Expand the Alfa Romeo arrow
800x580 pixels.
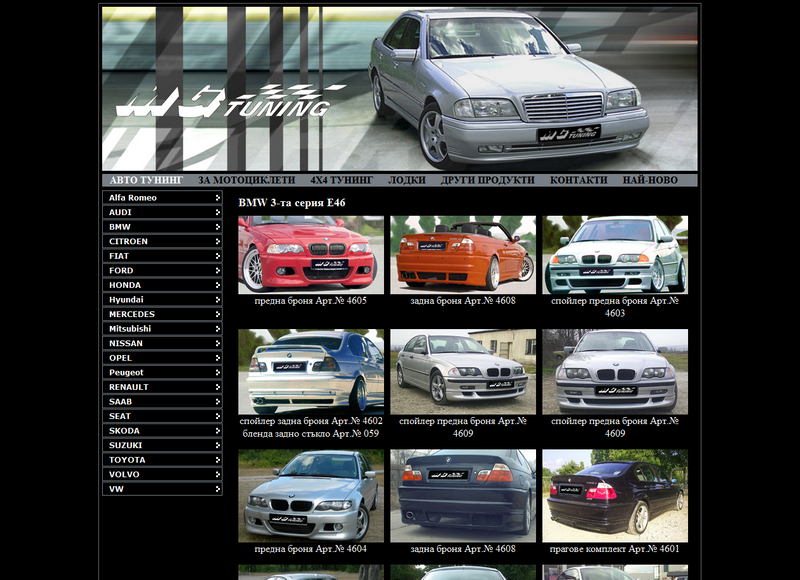[218, 197]
